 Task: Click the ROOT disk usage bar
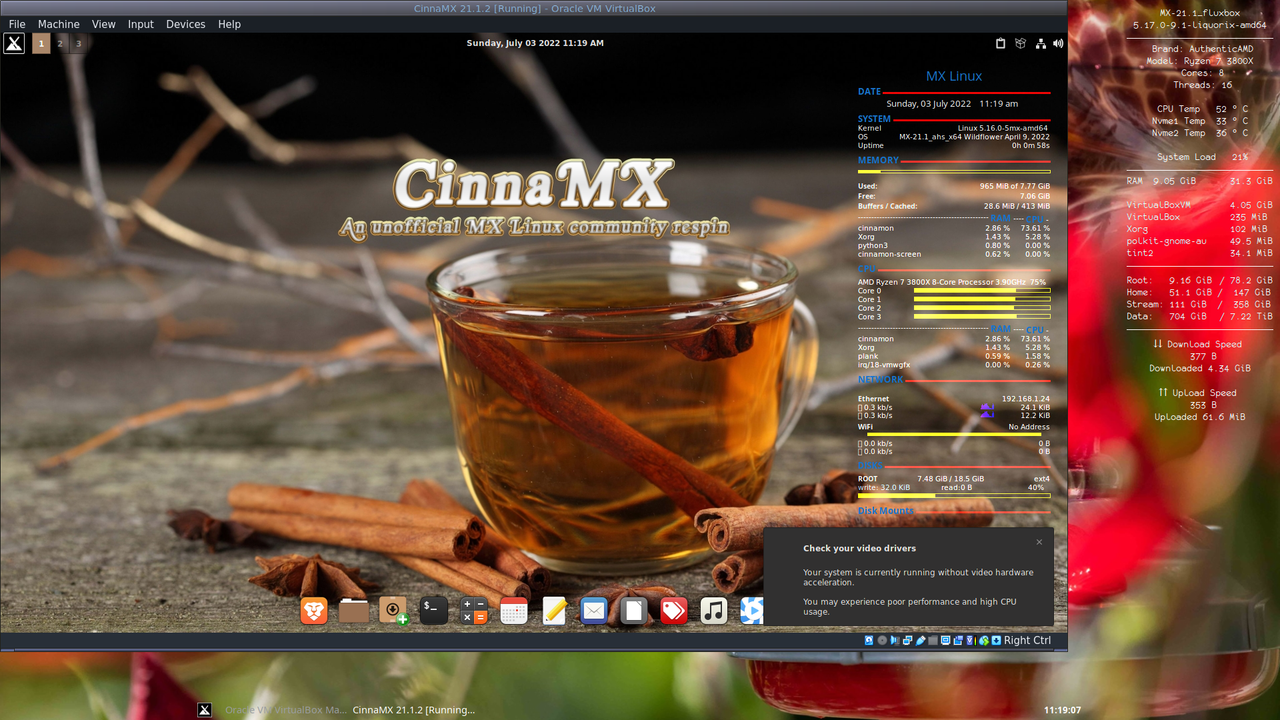[x=954, y=495]
